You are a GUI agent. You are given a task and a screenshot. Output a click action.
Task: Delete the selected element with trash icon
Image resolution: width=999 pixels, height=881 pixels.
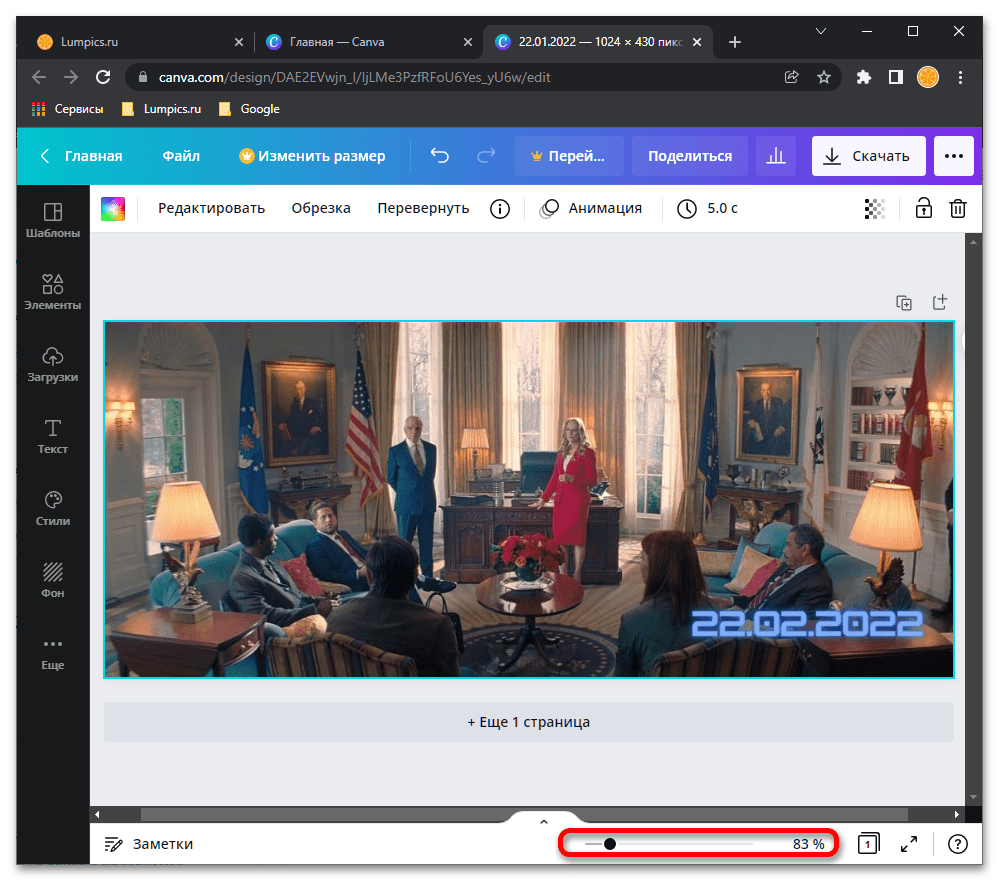958,208
